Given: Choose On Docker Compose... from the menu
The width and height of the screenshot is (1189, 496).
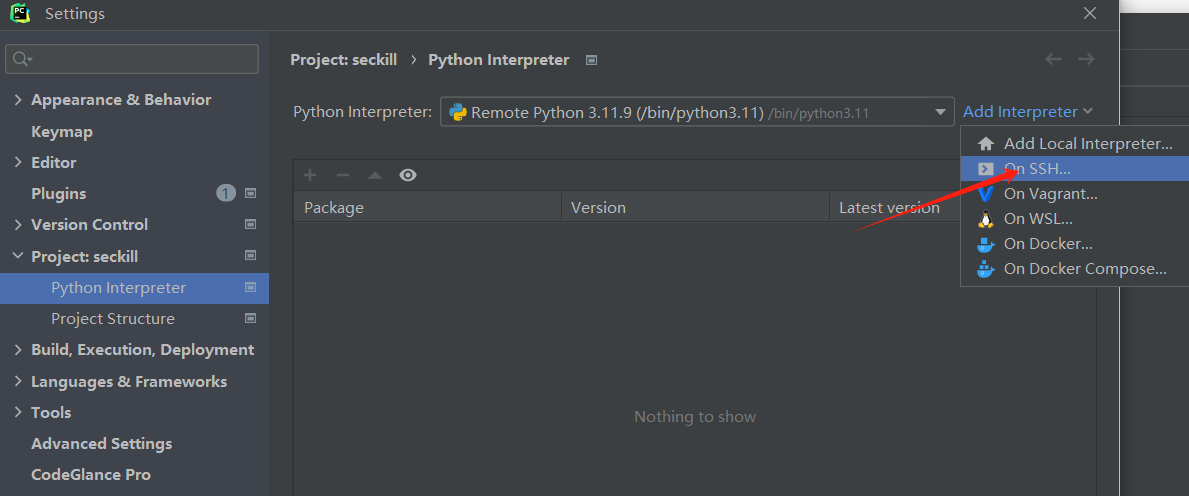Looking at the screenshot, I should [x=1085, y=268].
